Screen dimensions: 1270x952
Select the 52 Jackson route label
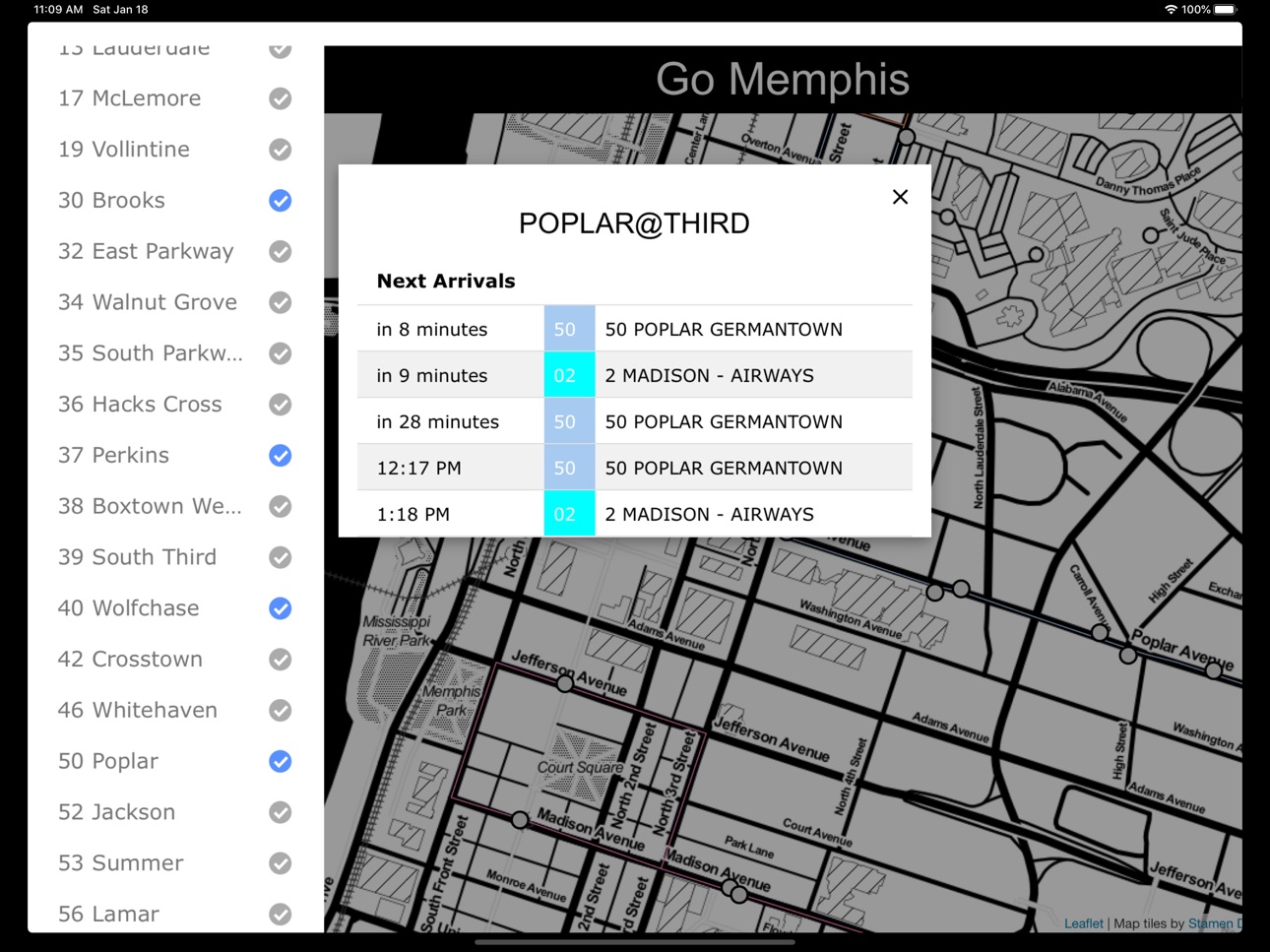(116, 812)
